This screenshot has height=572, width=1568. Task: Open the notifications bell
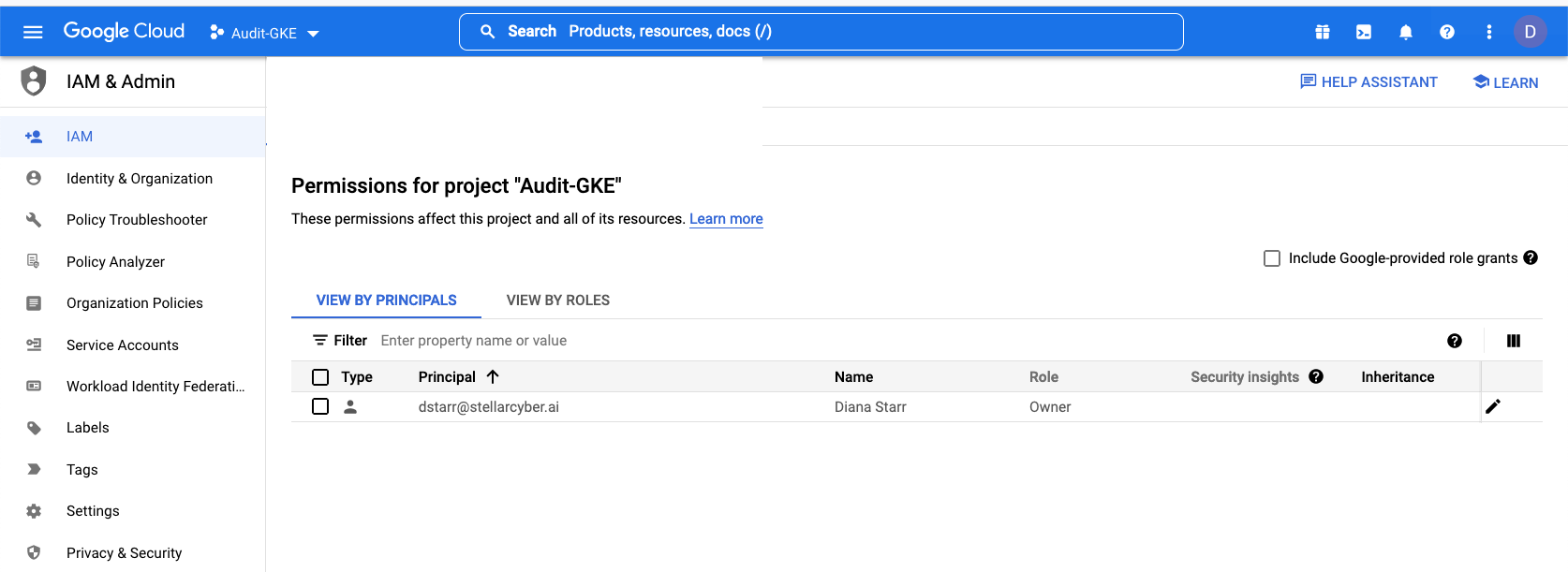(1405, 32)
